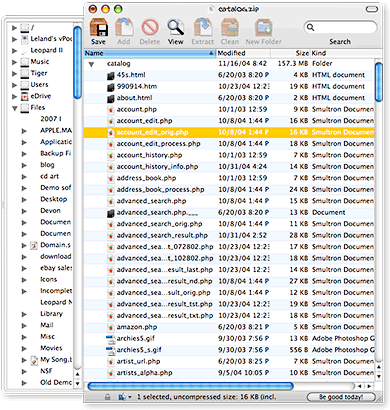Click the Users volume icon in sidebar

click(25, 85)
